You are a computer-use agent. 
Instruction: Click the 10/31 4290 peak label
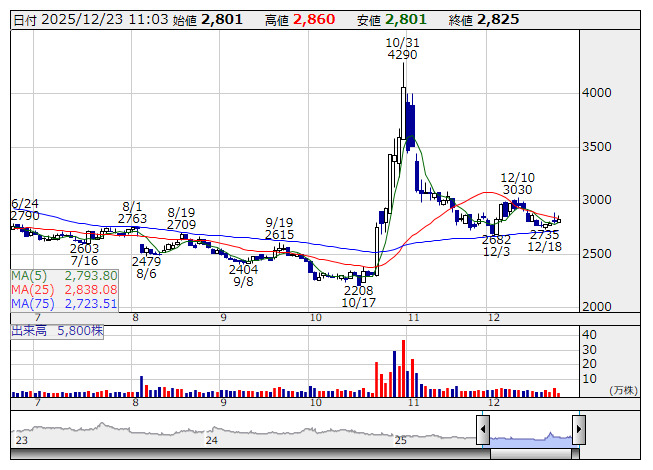point(401,48)
